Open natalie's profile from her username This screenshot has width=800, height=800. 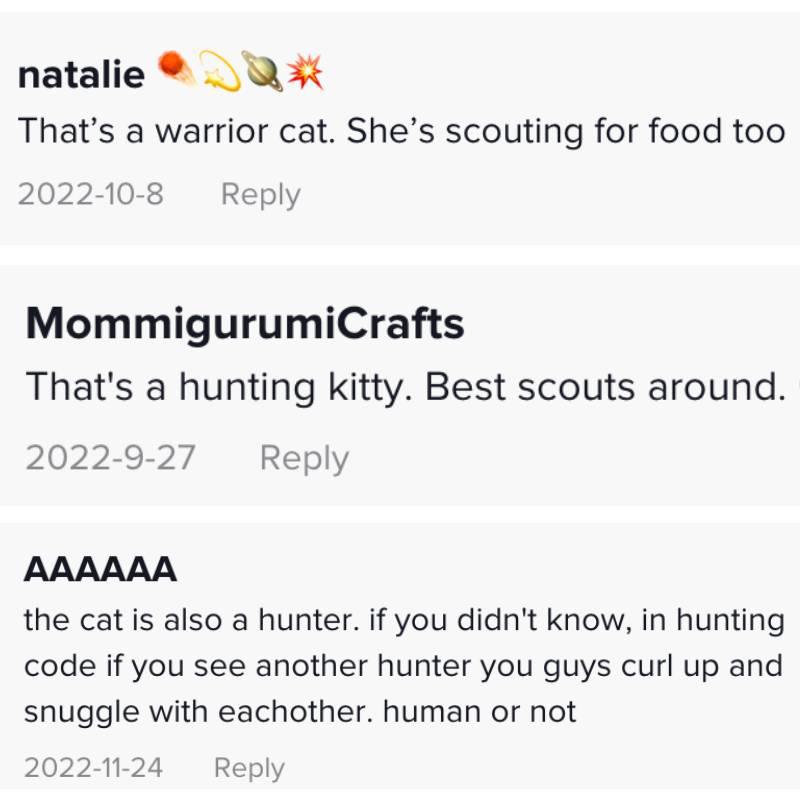coord(81,74)
